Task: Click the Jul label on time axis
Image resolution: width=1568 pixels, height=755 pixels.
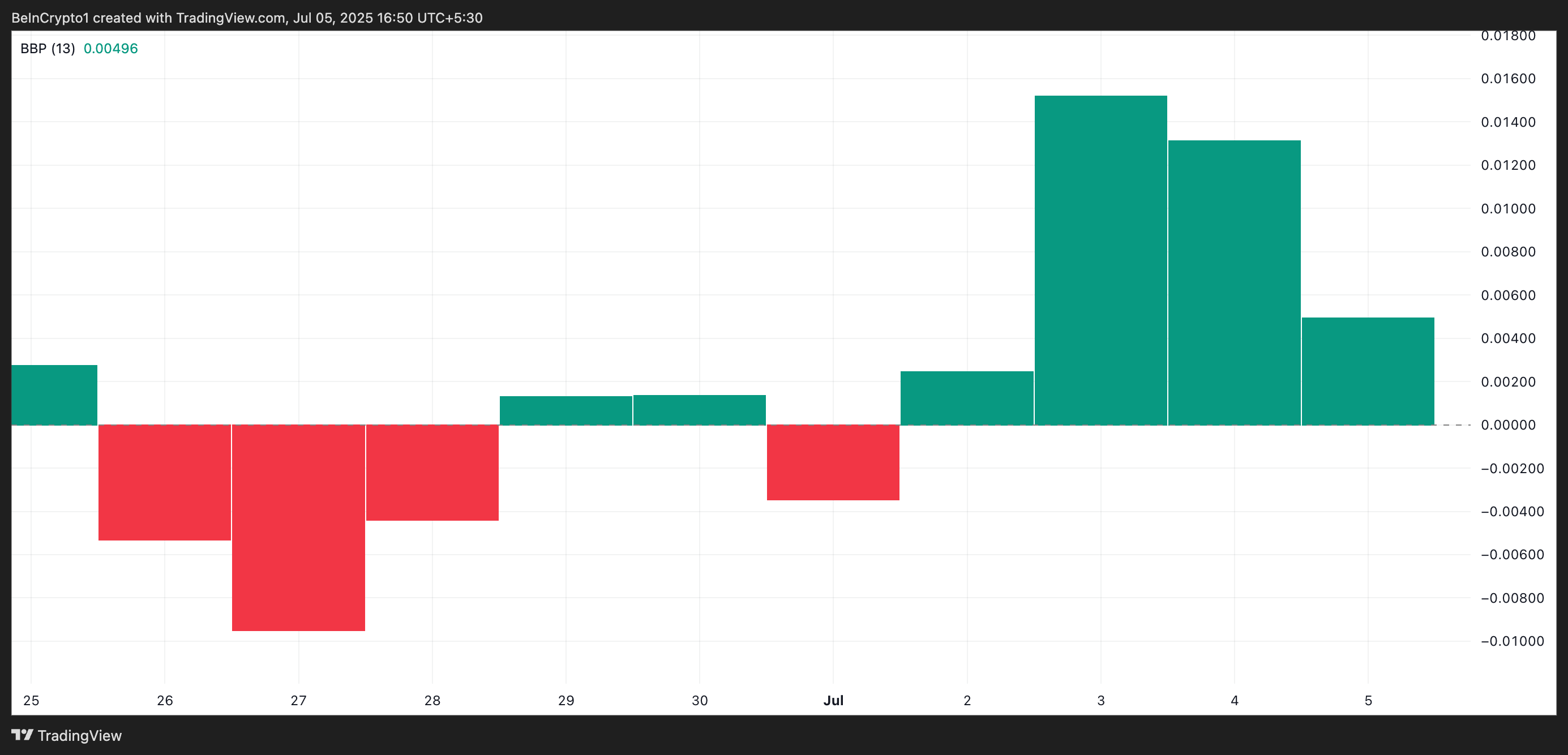Action: (x=833, y=700)
